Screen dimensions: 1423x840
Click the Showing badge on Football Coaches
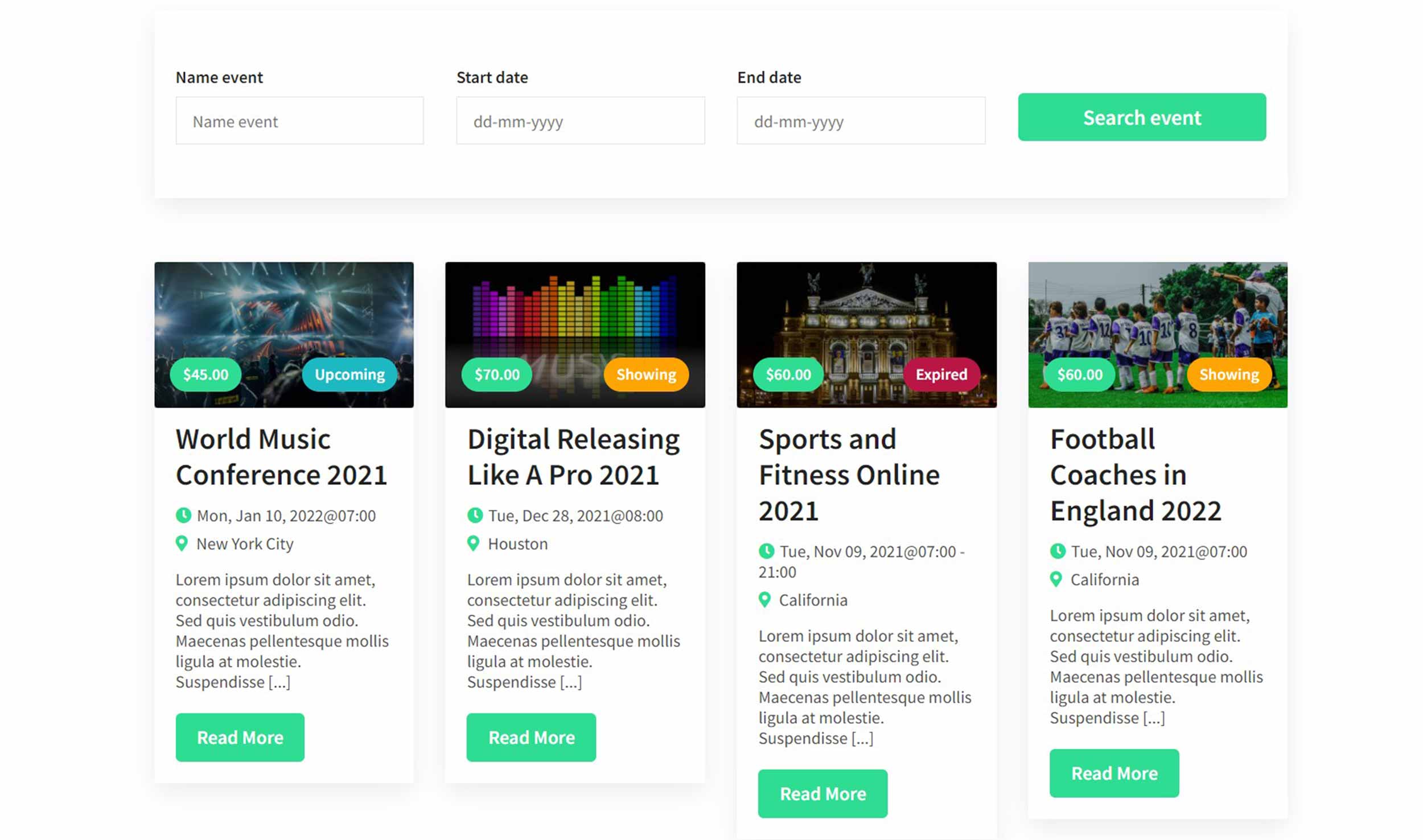1229,374
